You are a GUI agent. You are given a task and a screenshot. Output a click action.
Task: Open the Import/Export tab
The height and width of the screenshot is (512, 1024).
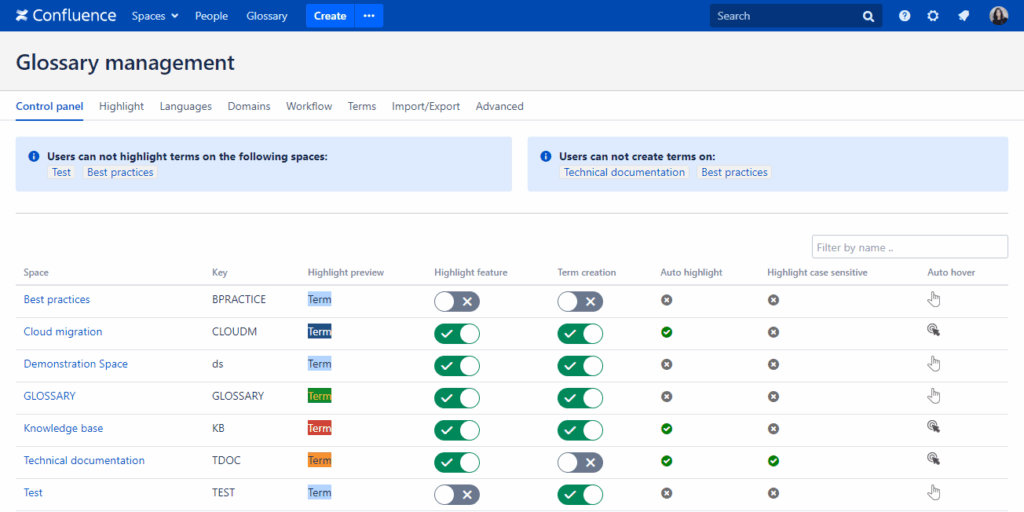[x=425, y=106]
